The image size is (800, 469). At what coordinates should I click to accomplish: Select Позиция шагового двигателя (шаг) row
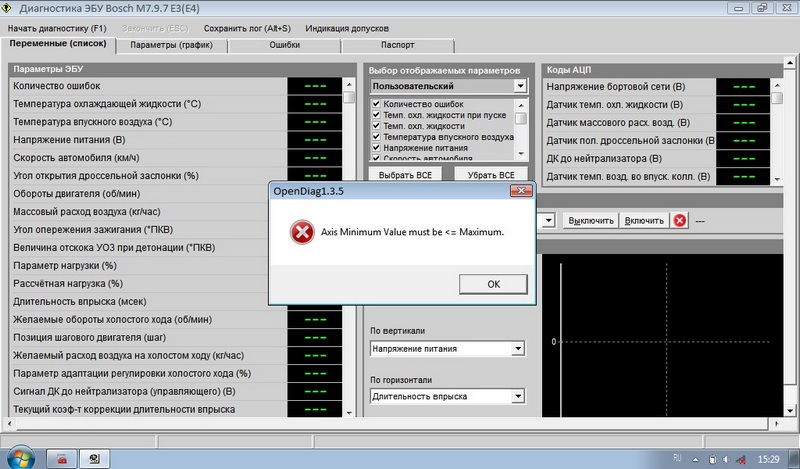[176, 337]
